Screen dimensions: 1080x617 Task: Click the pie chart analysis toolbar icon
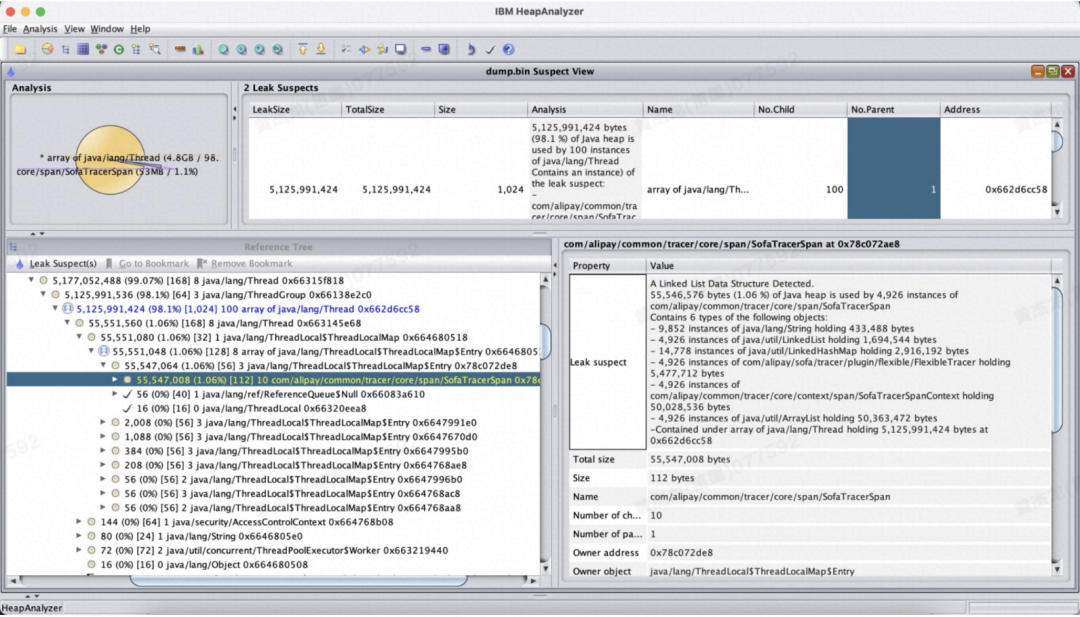tap(47, 48)
